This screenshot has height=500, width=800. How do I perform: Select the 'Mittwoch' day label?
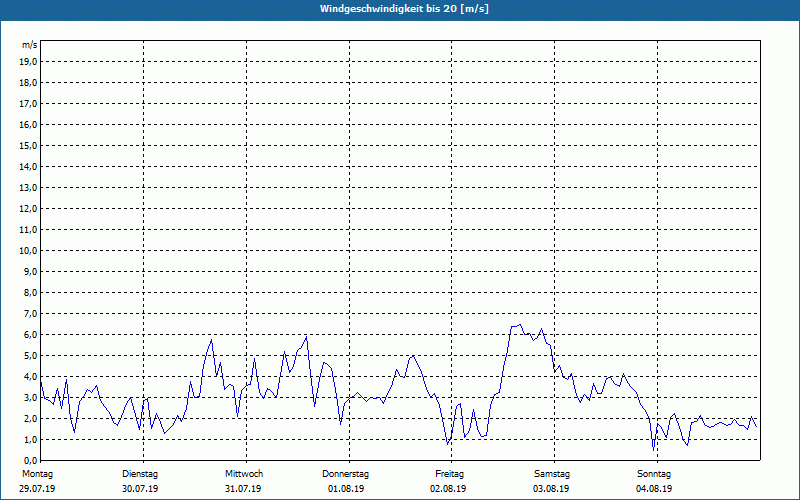(244, 474)
